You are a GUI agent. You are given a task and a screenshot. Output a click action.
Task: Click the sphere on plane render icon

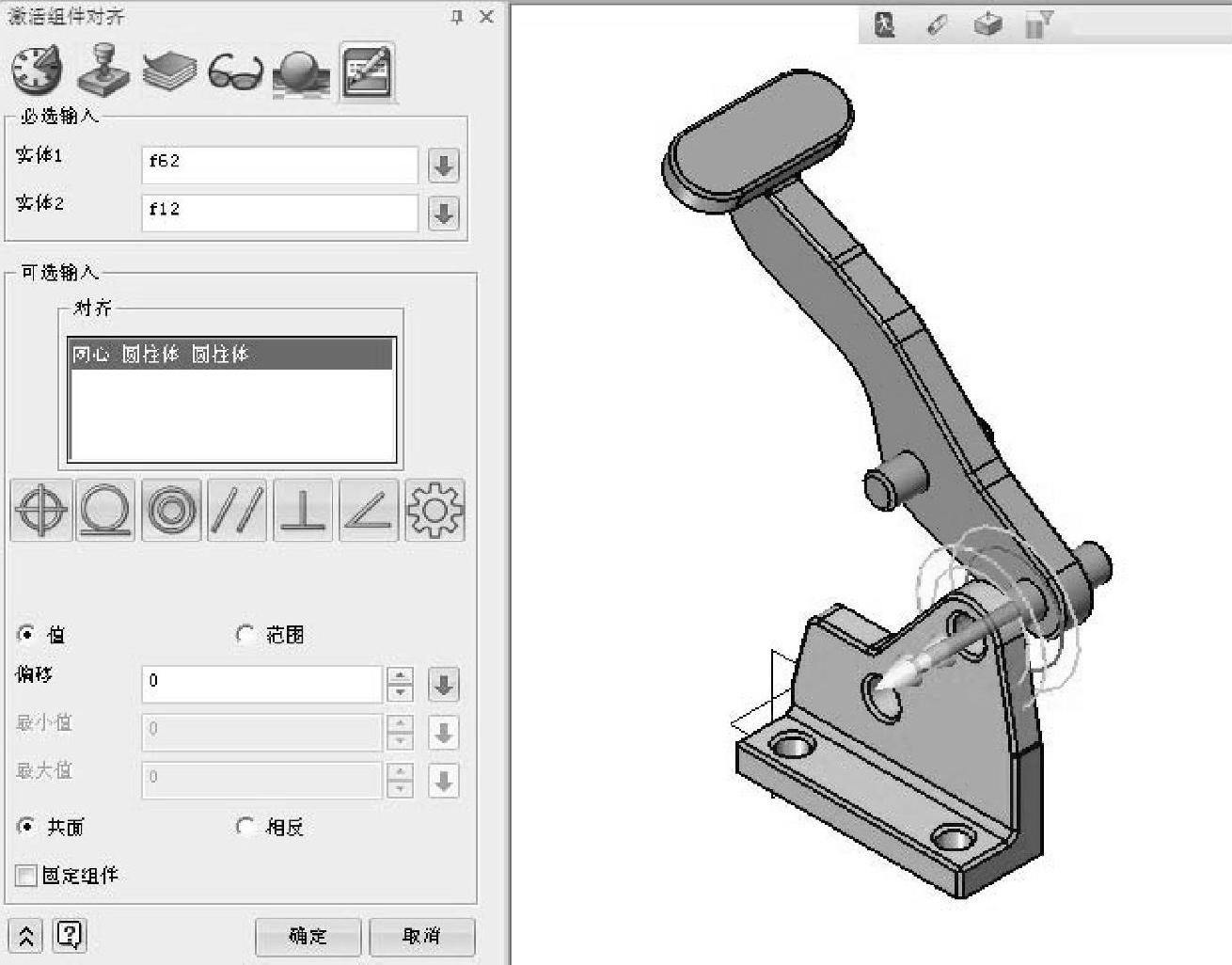(301, 71)
